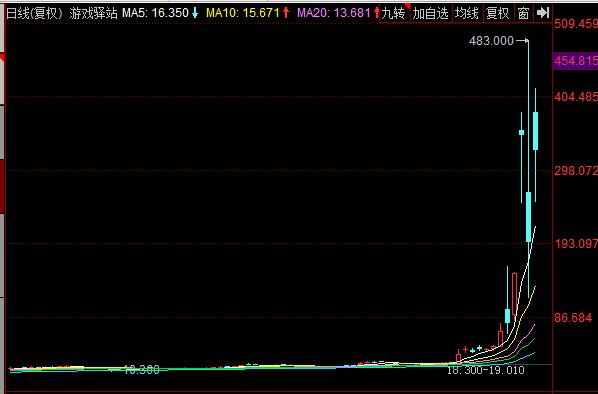Click the 298.072 axis price

click(576, 170)
